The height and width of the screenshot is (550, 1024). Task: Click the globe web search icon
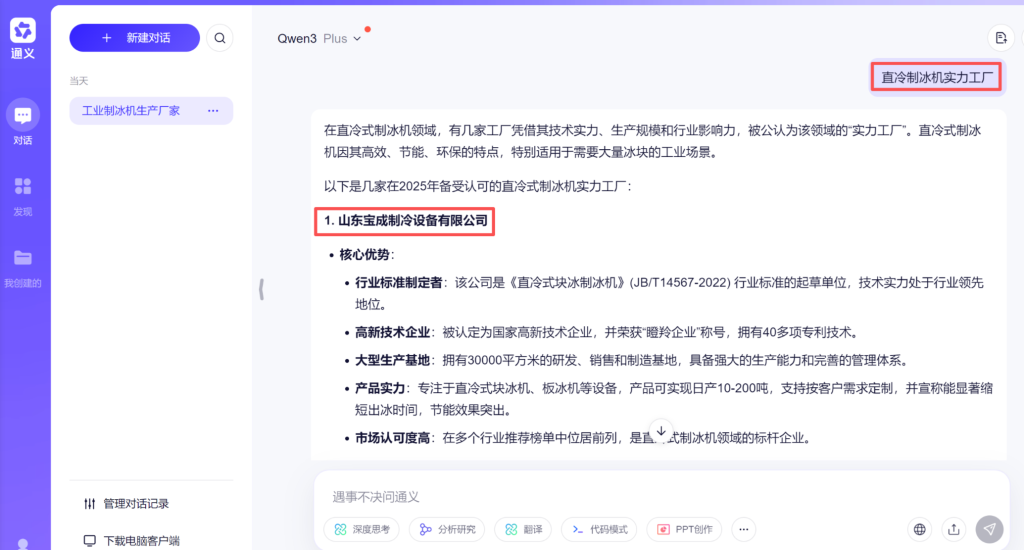tap(920, 529)
